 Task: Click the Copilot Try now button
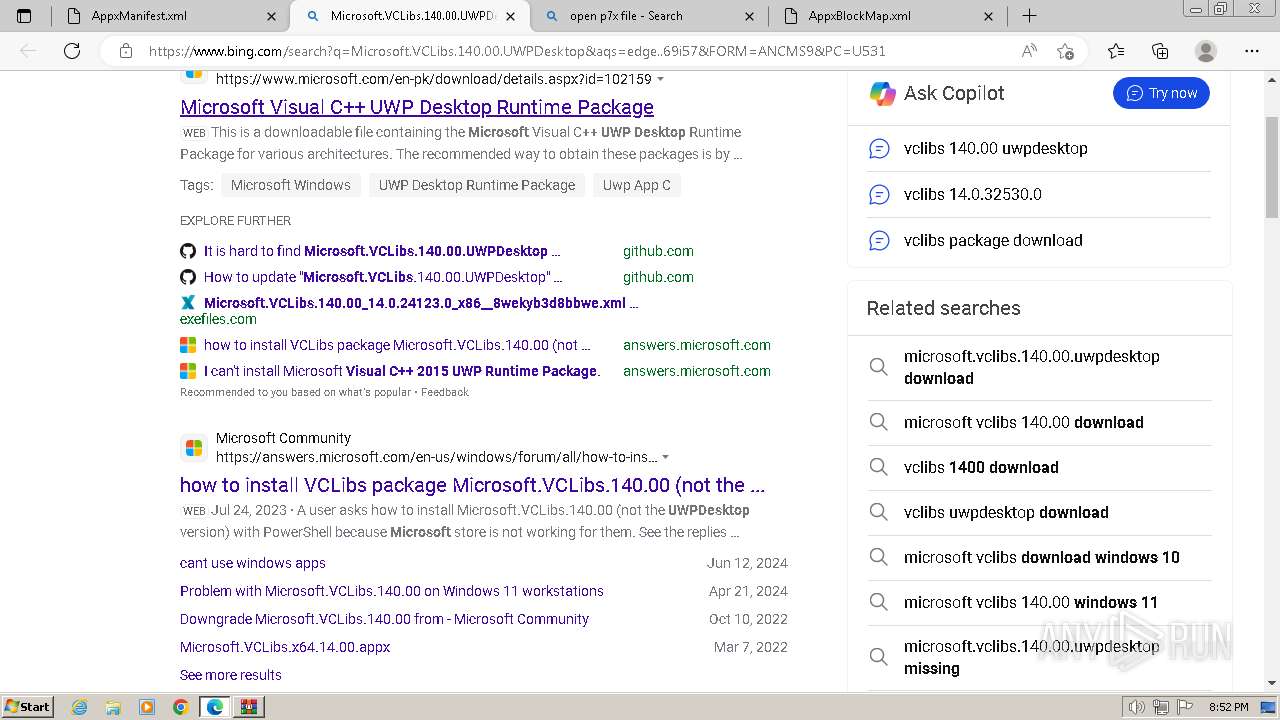pos(1161,93)
